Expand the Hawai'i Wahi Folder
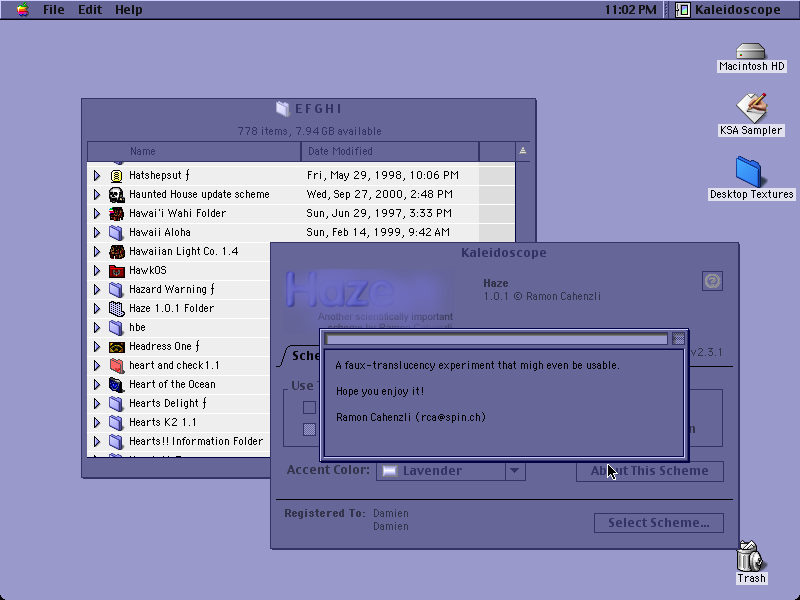The image size is (800, 600). [97, 213]
